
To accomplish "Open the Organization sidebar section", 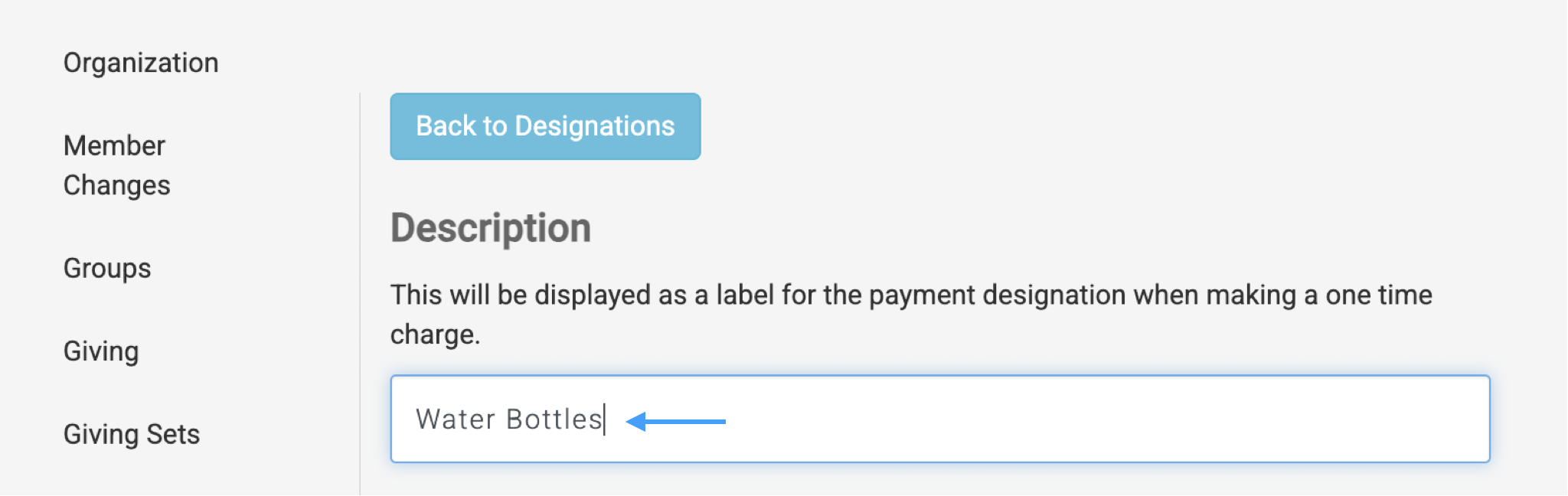I will (x=141, y=63).
